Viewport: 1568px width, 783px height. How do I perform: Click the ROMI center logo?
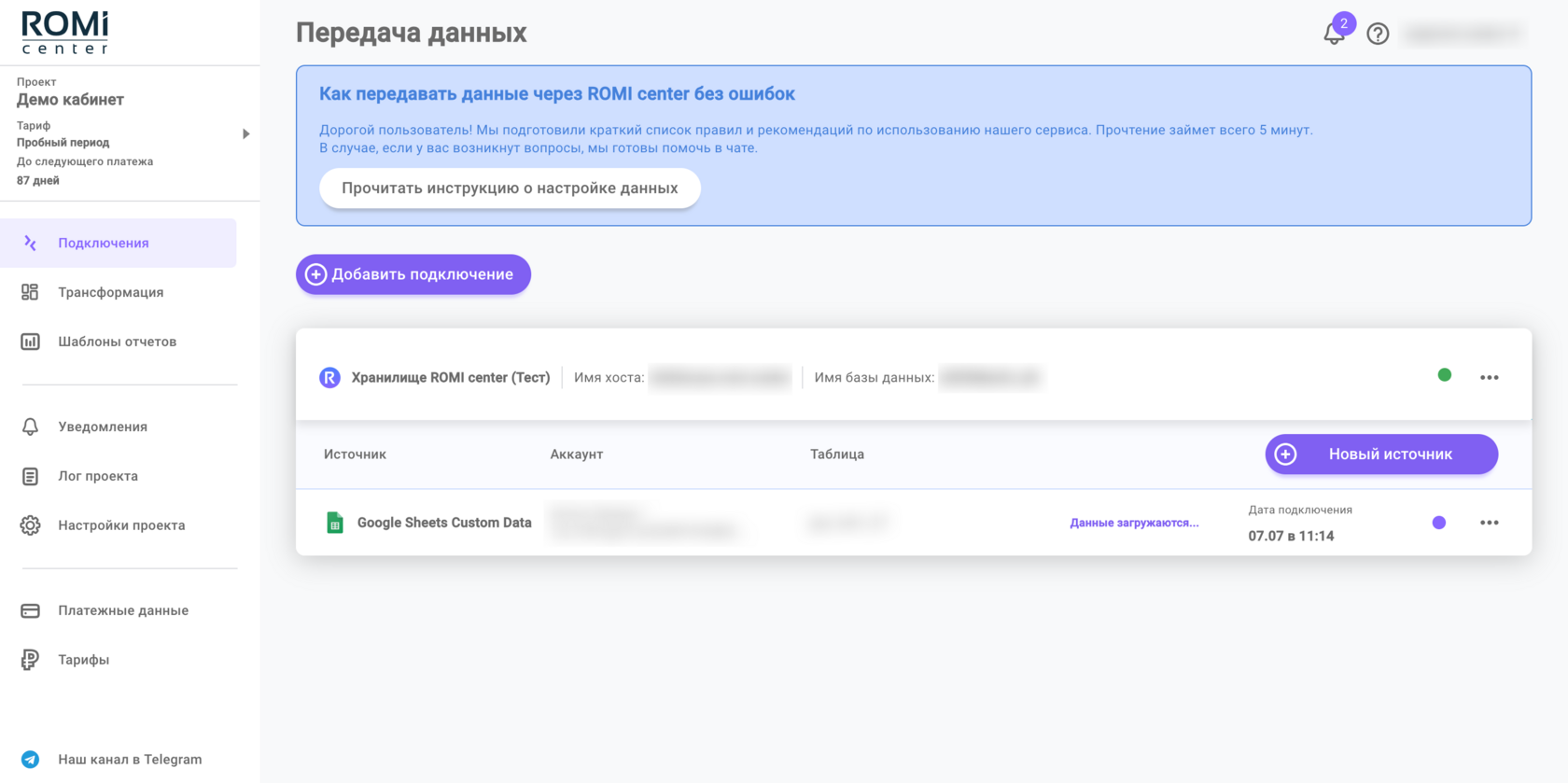click(65, 33)
